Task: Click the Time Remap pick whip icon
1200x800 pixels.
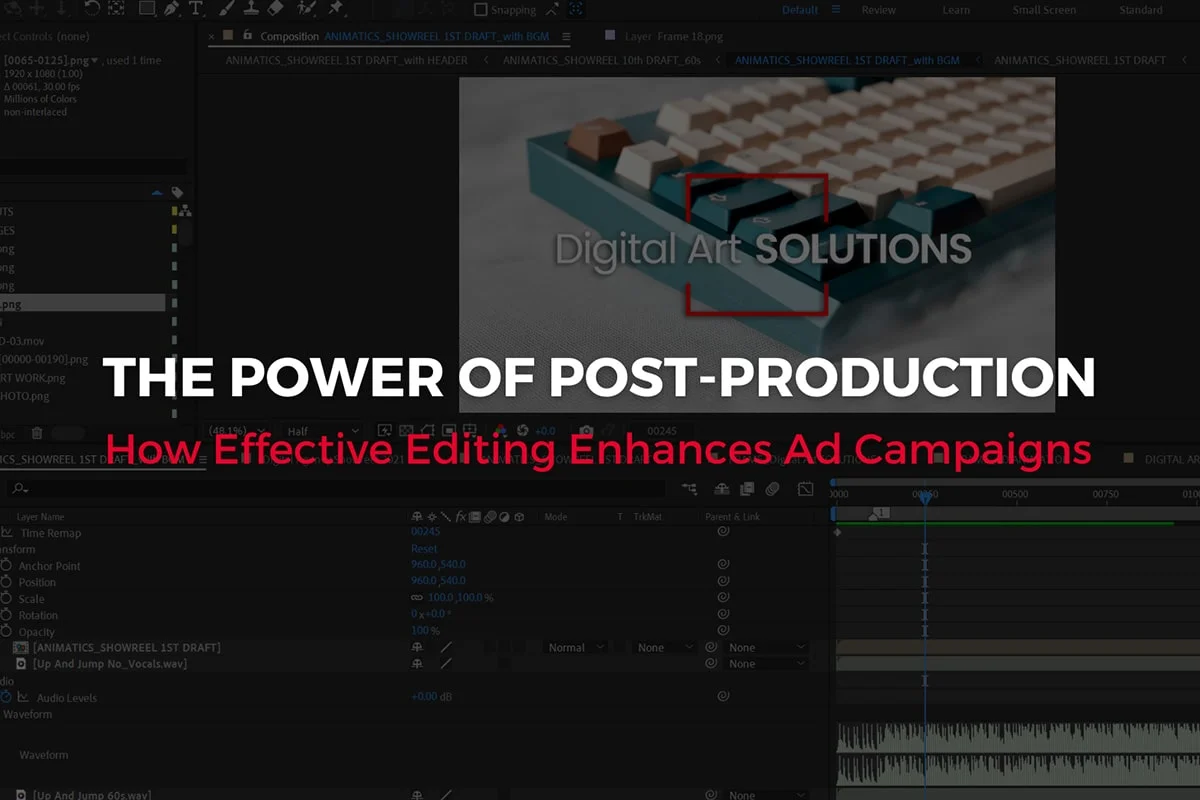Action: pyautogui.click(x=723, y=532)
